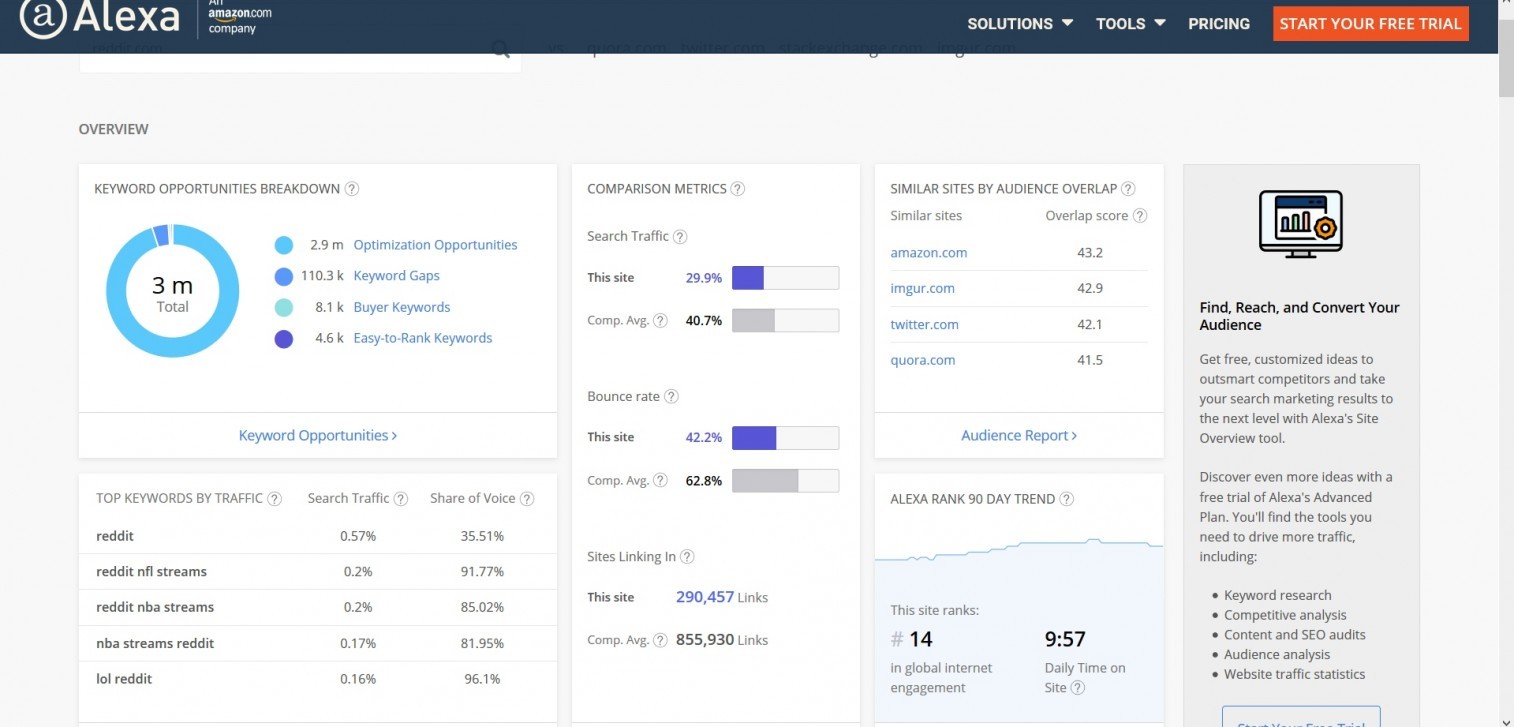This screenshot has width=1514, height=727.
Task: Expand the Solutions dropdown menu
Action: pos(1020,23)
